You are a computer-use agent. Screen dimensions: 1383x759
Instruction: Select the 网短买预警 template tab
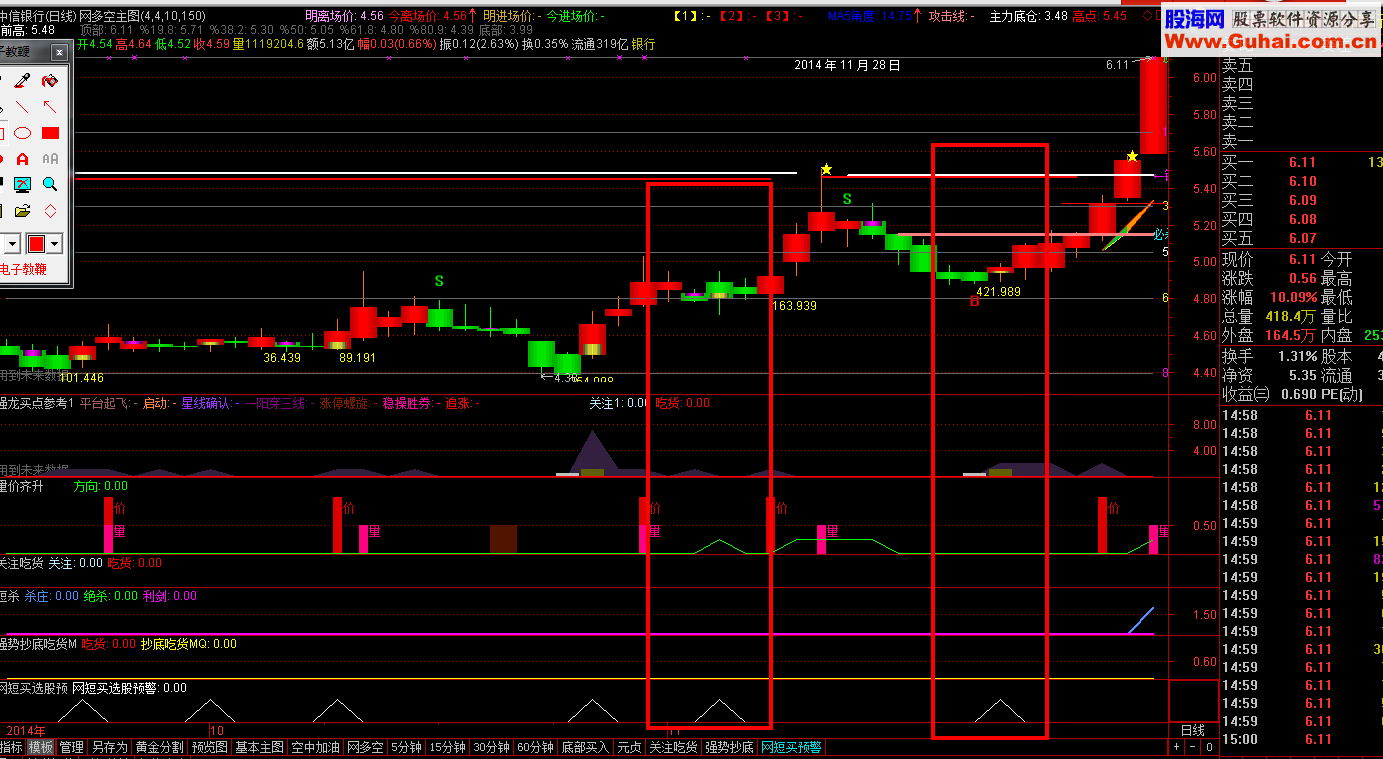tap(791, 747)
